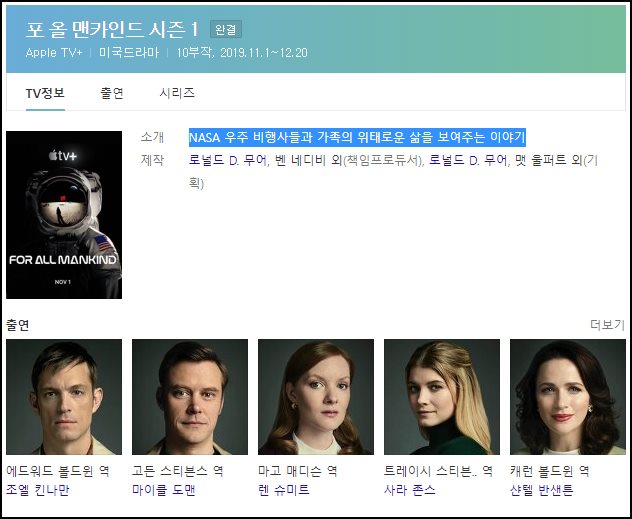Click 더보기 to see more cast
This screenshot has width=632, height=519.
pos(607,325)
